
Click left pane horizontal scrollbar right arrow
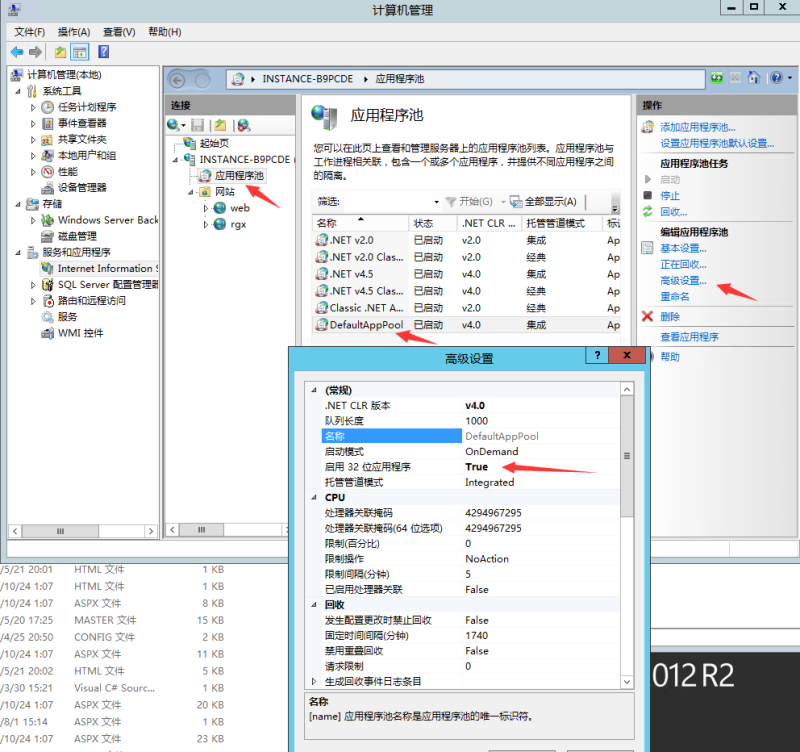[x=151, y=531]
